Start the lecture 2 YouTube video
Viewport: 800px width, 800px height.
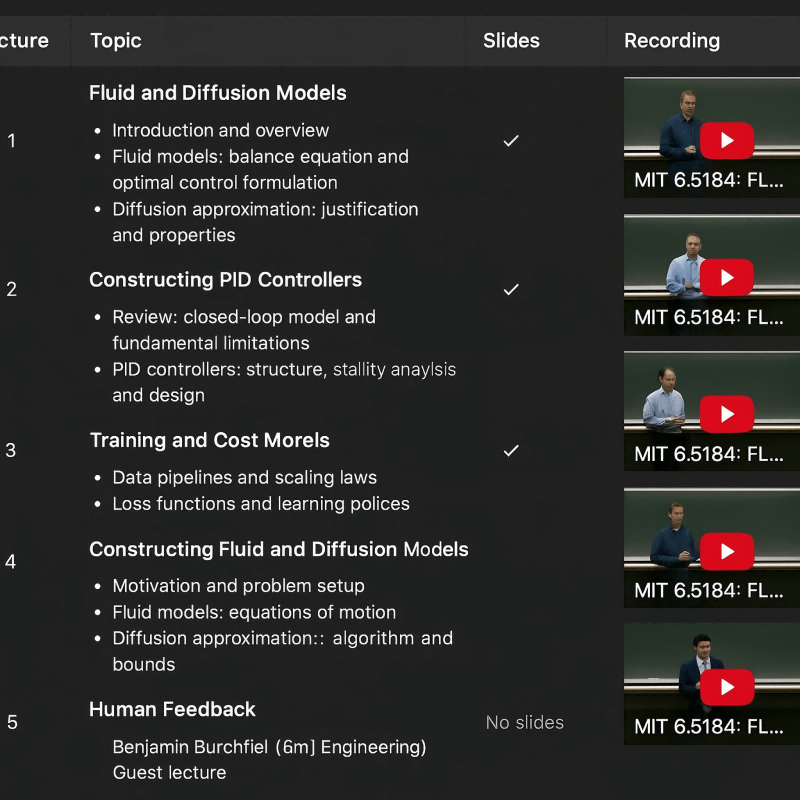click(x=726, y=277)
